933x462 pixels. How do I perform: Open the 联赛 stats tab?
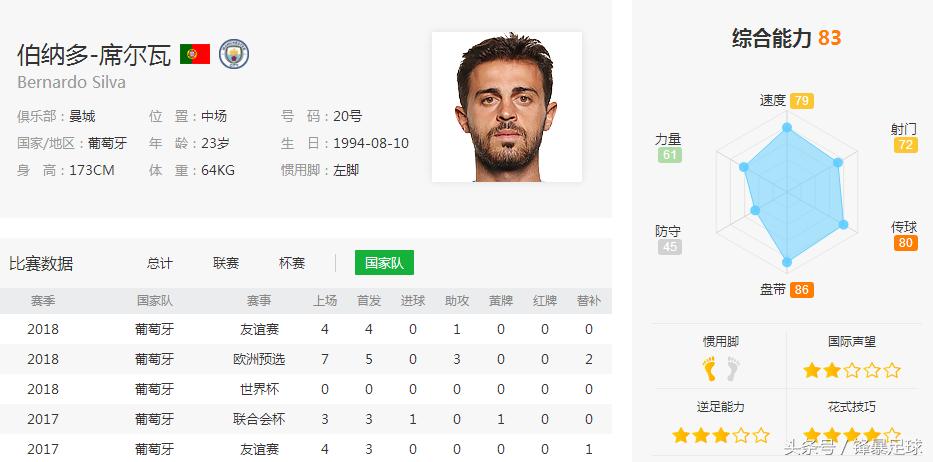coord(226,263)
